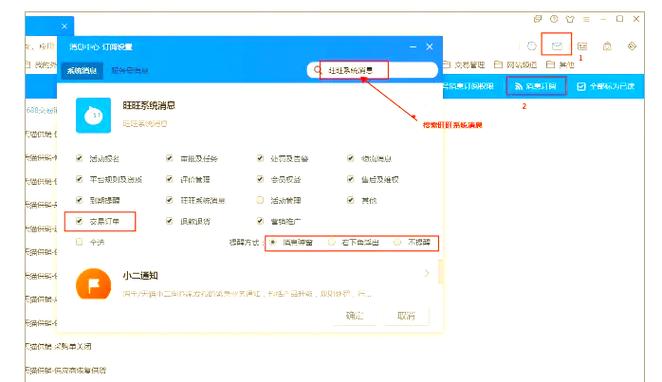Click the 小二通知 description text line
The width and height of the screenshot is (662, 382).
click(248, 294)
